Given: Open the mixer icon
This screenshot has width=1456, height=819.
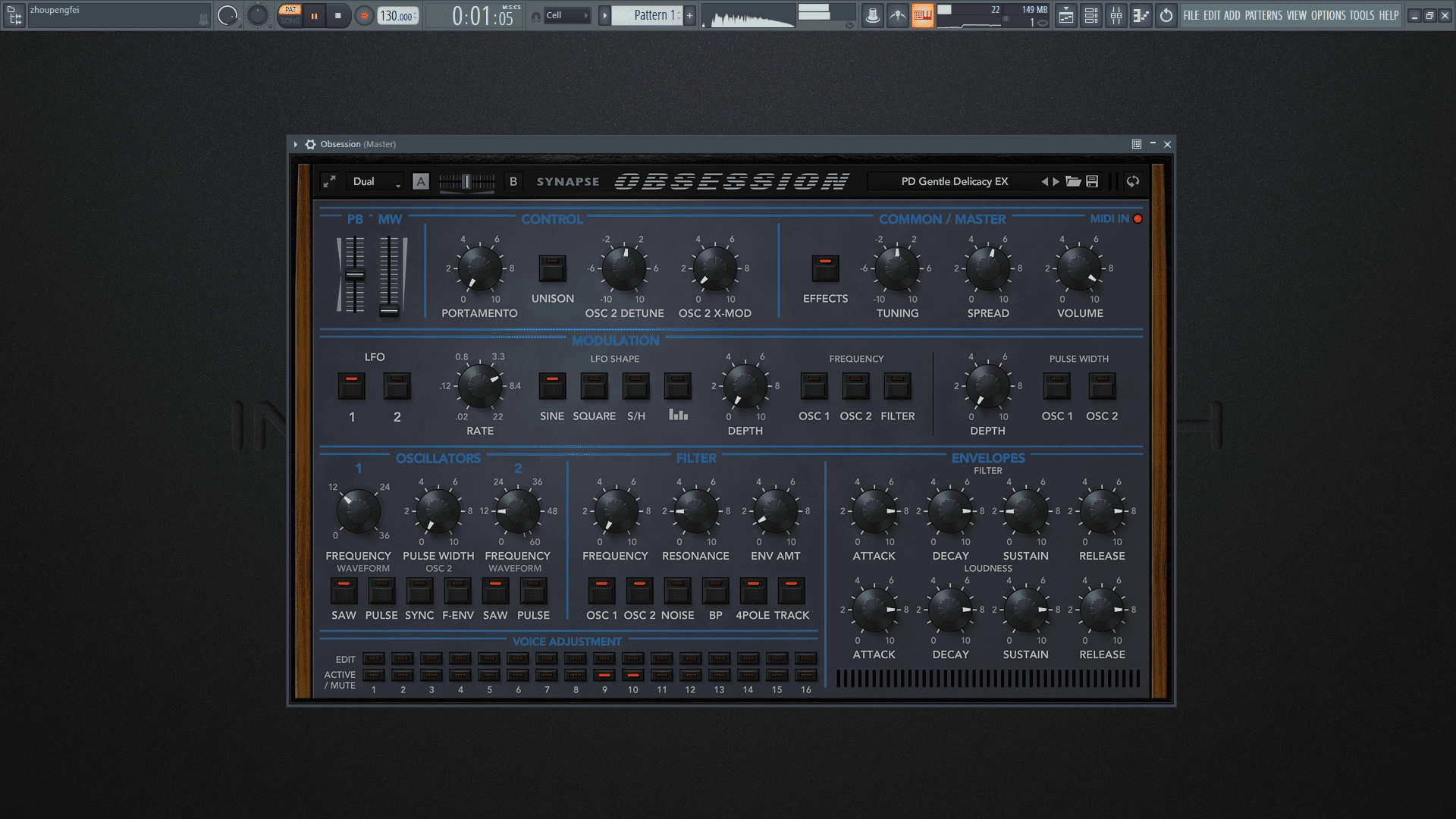Looking at the screenshot, I should [x=1116, y=15].
